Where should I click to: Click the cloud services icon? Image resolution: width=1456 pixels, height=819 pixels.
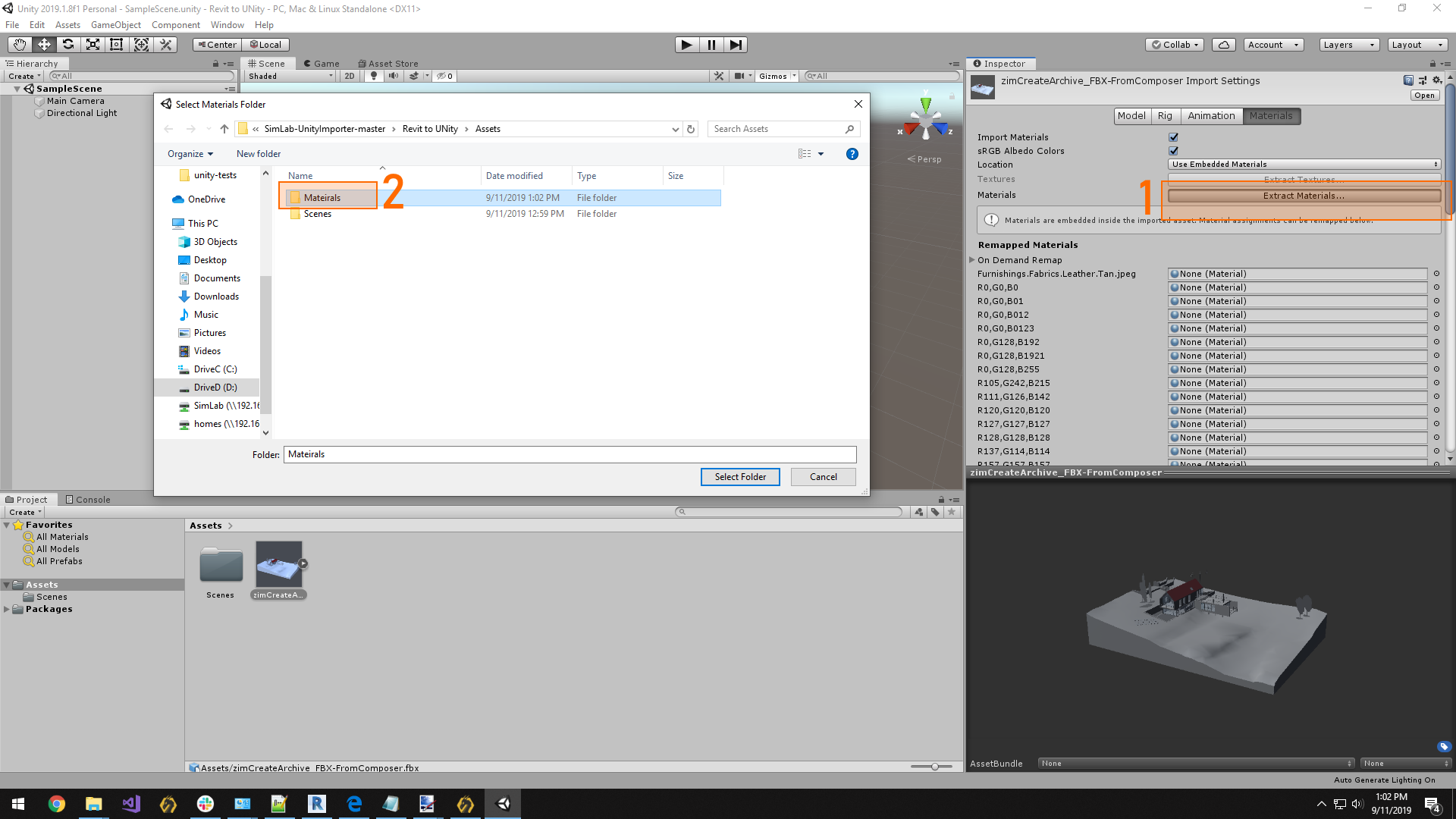[x=1223, y=44]
